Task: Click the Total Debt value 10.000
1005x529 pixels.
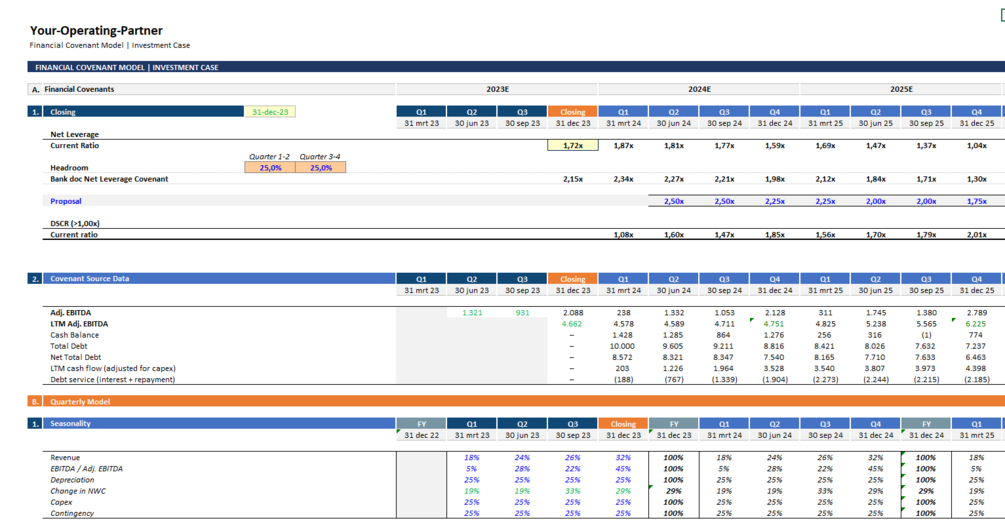Action: [622, 346]
